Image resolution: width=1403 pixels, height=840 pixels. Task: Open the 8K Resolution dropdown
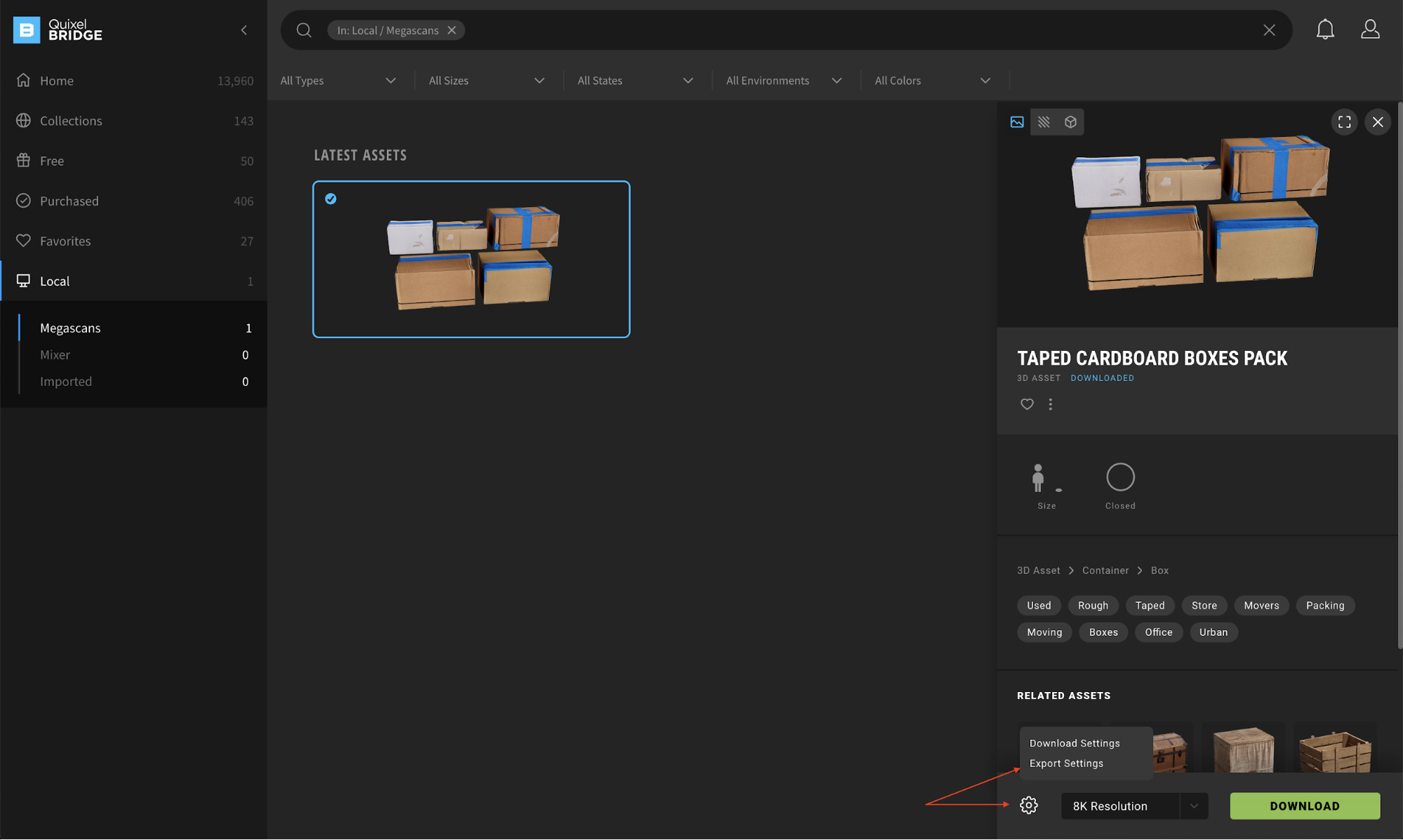point(1133,806)
